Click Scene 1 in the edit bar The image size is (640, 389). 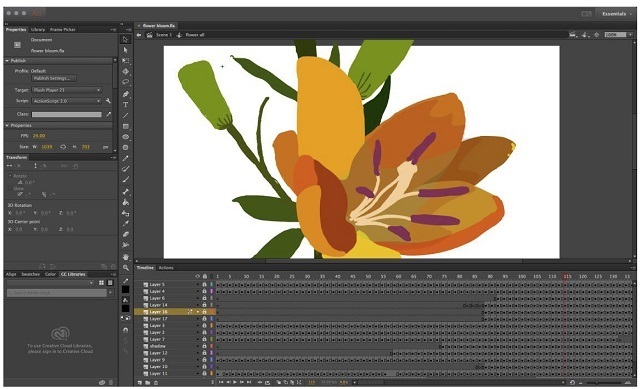pos(164,35)
